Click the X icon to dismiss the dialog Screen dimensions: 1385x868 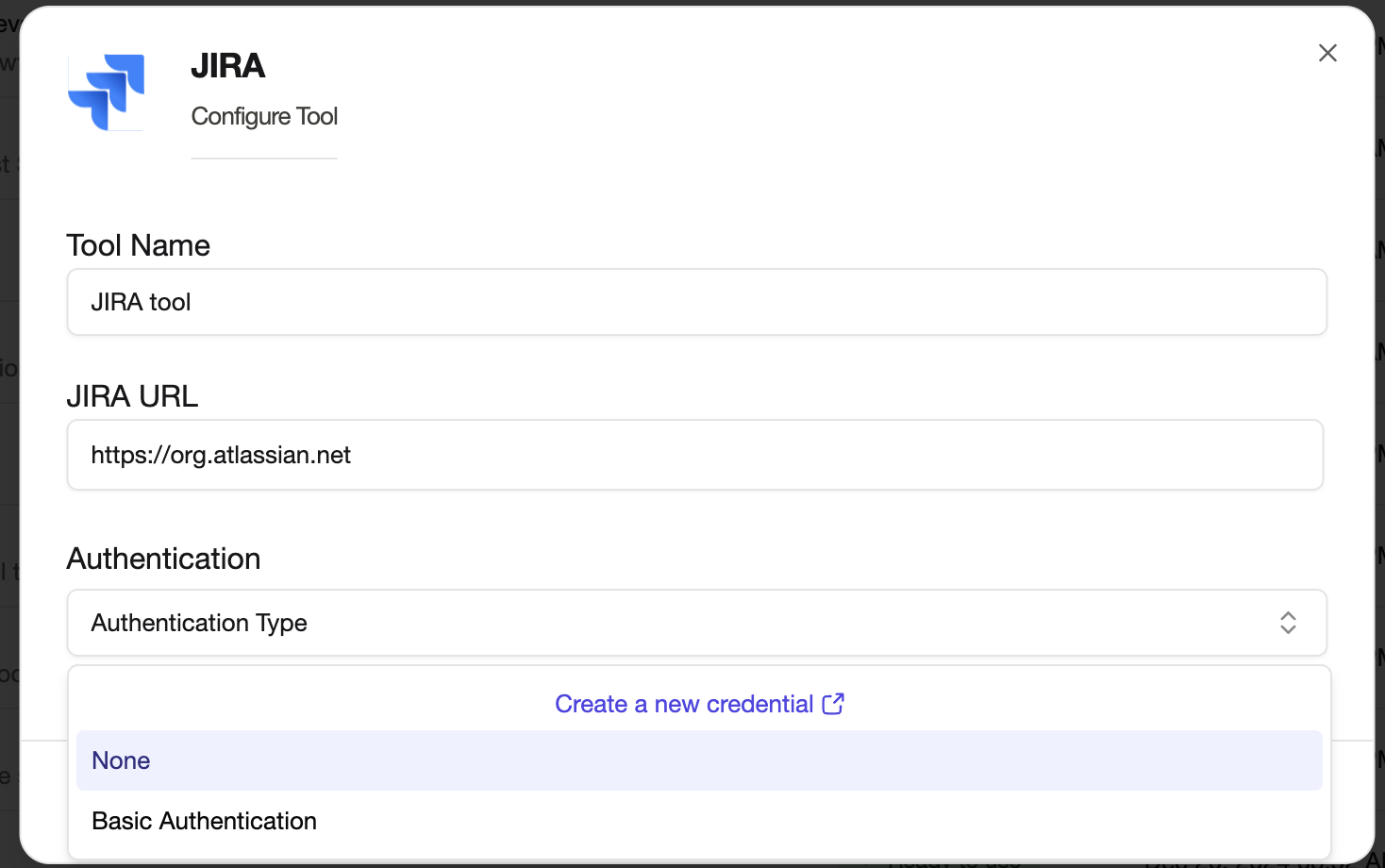(1327, 53)
